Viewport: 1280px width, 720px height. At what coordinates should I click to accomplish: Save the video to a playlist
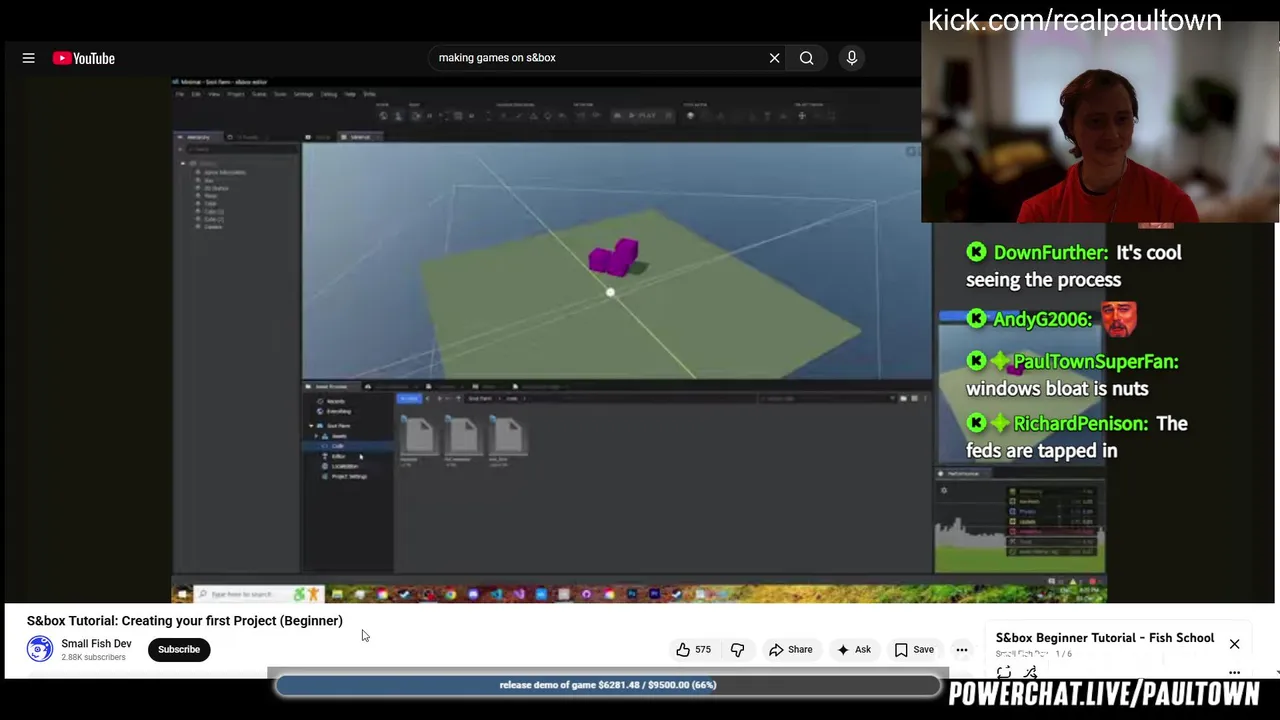pos(914,650)
